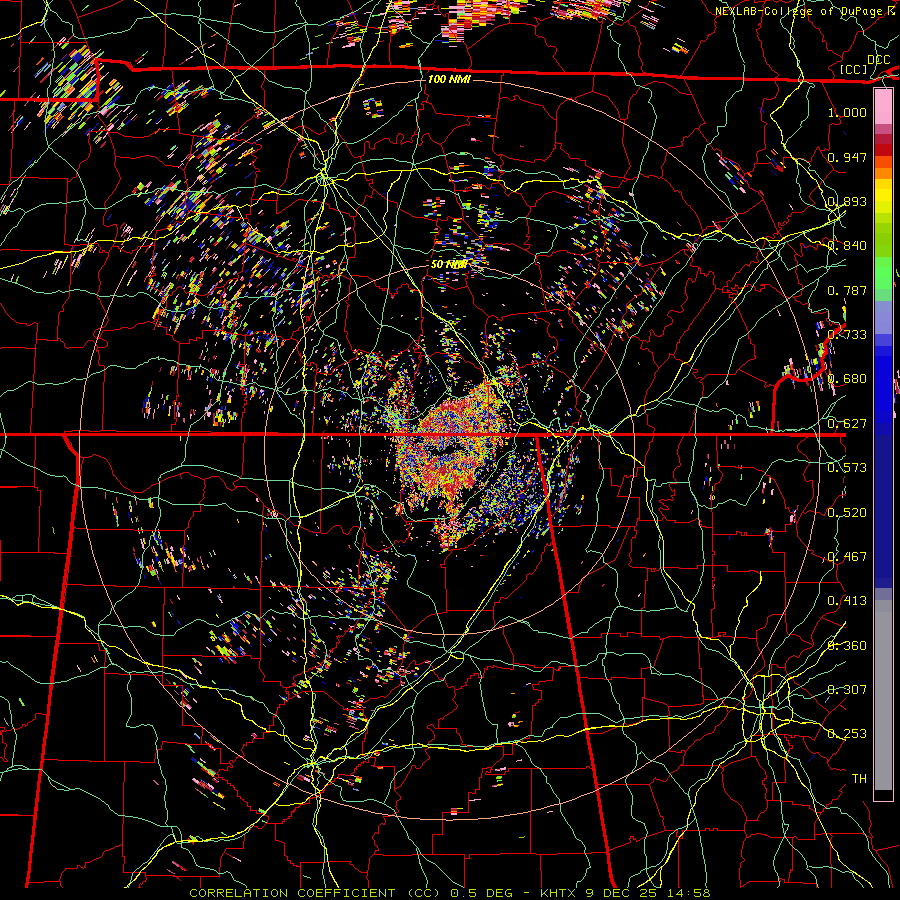This screenshot has width=900, height=900.
Task: Click the 0.413 scale value
Action: pyautogui.click(x=847, y=601)
